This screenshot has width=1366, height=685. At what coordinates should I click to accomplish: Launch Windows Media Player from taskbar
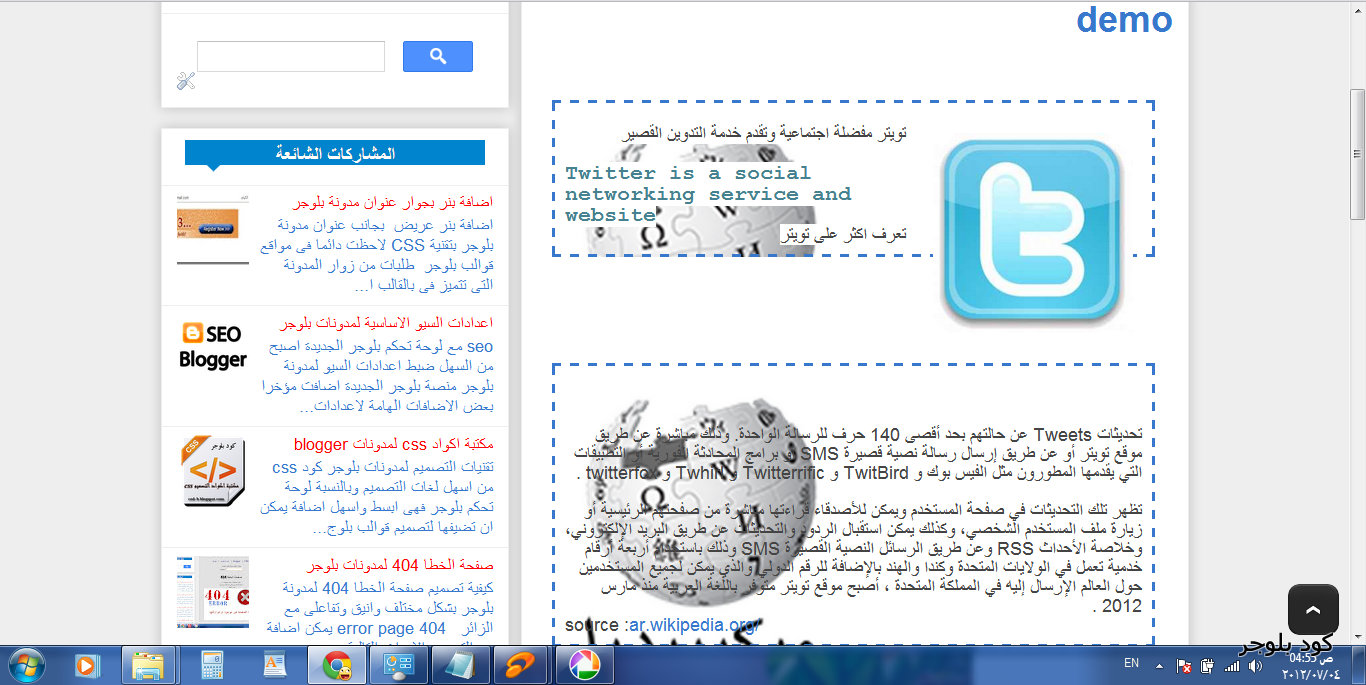tap(87, 665)
